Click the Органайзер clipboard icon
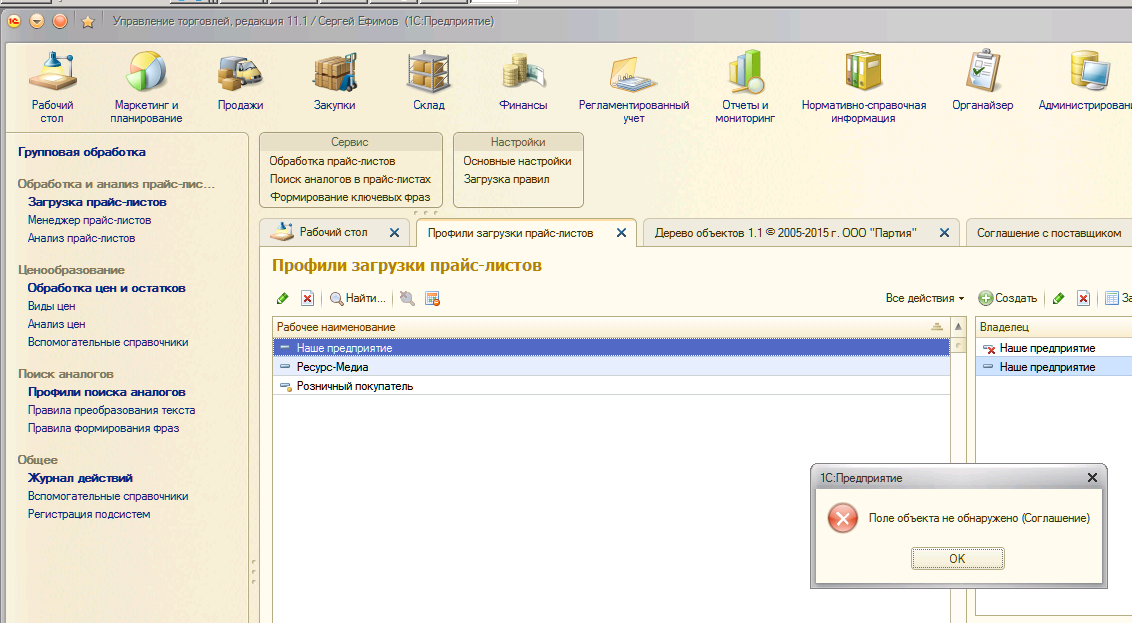 (x=982, y=74)
